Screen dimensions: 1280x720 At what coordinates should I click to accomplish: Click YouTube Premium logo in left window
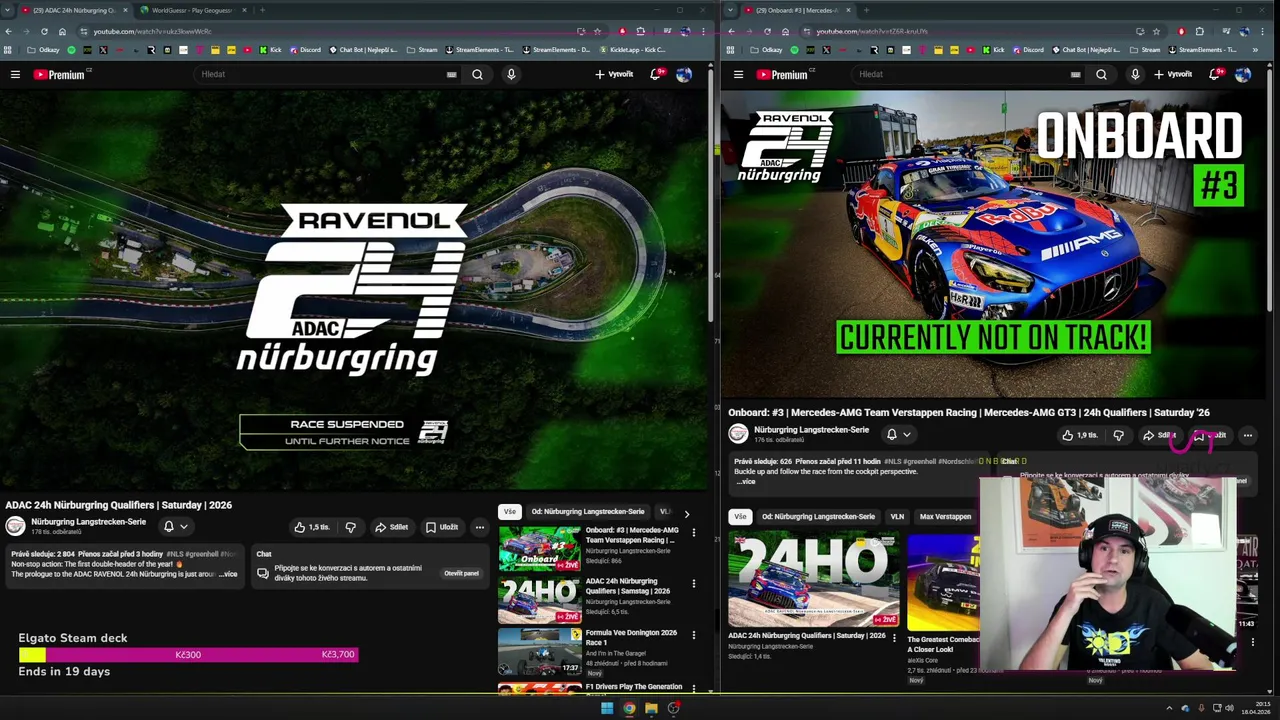pyautogui.click(x=61, y=74)
